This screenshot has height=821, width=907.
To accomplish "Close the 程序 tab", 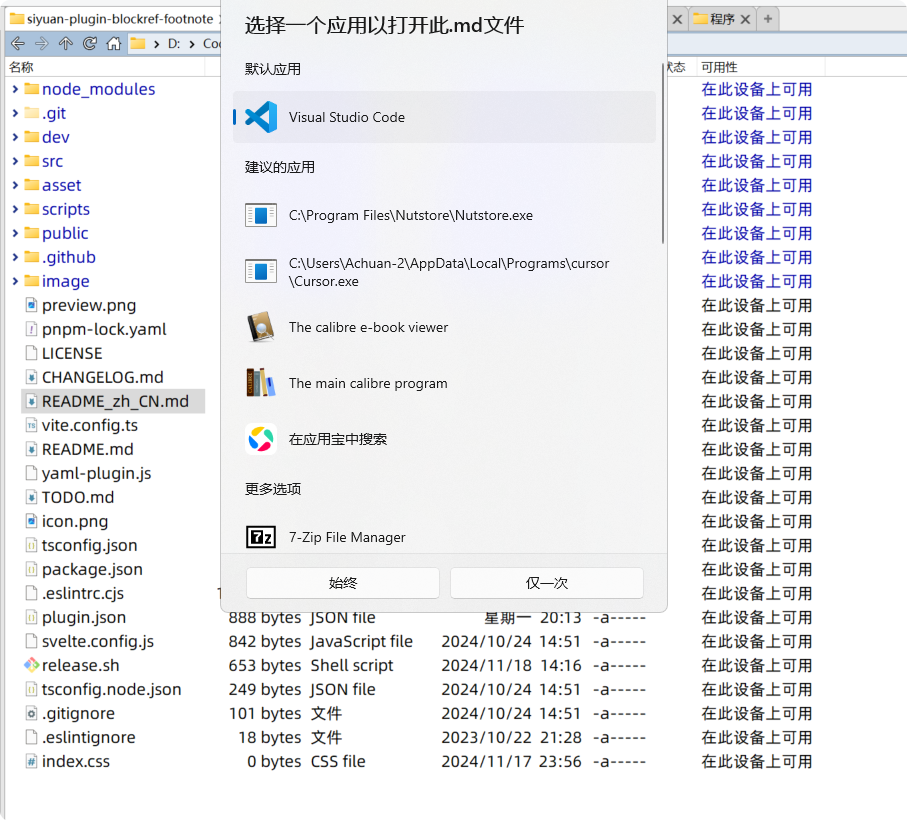I will 745,19.
